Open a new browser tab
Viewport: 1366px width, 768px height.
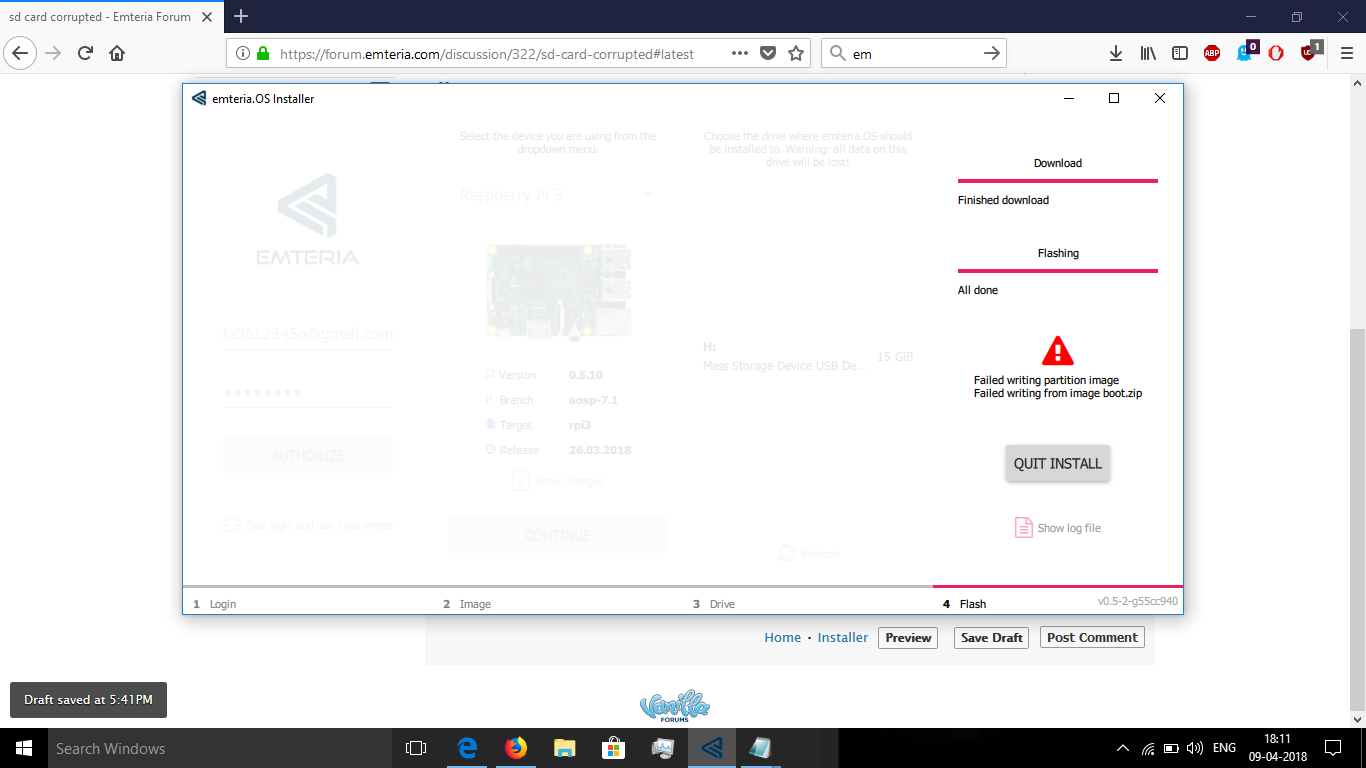241,16
